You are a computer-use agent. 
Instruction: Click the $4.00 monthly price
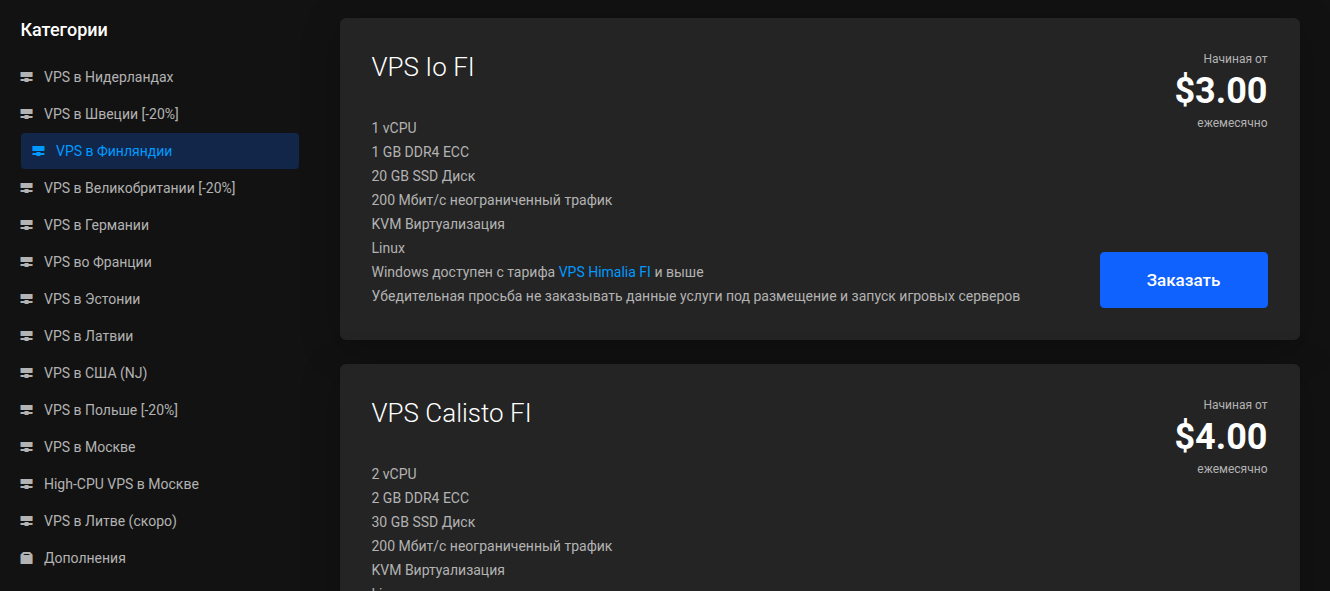tap(1220, 437)
